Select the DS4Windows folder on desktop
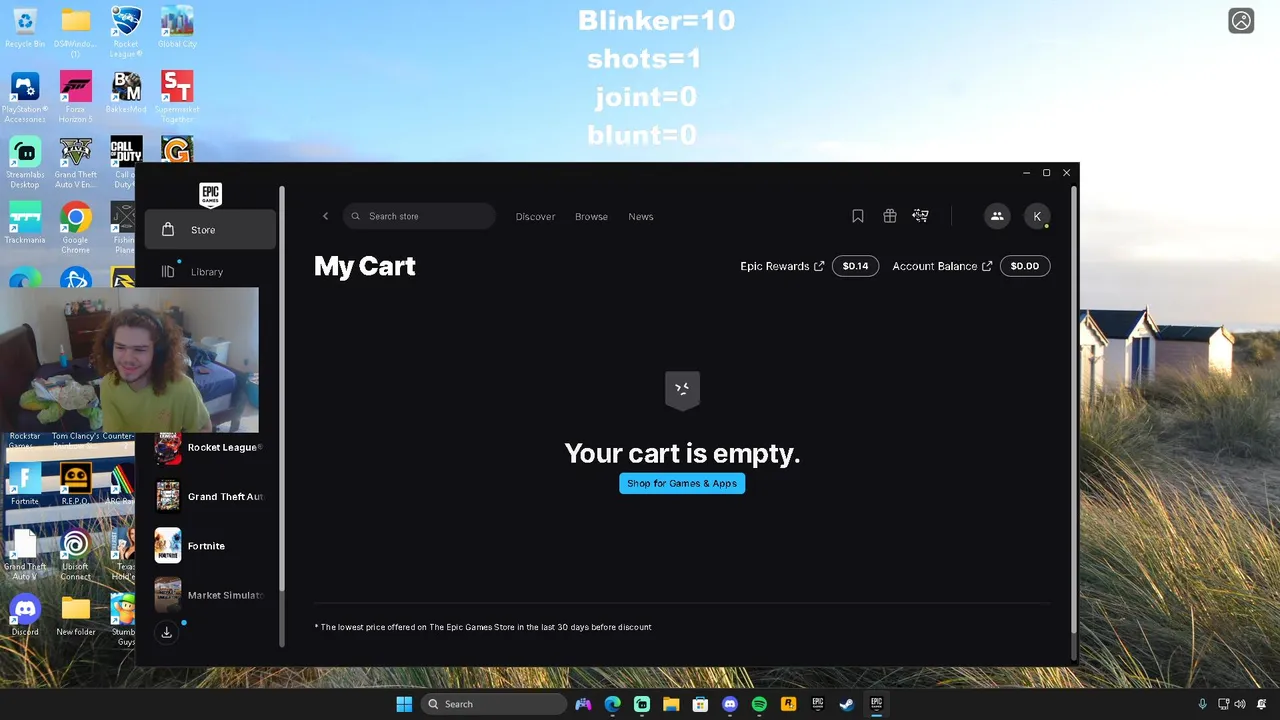The width and height of the screenshot is (1280, 720). click(76, 32)
